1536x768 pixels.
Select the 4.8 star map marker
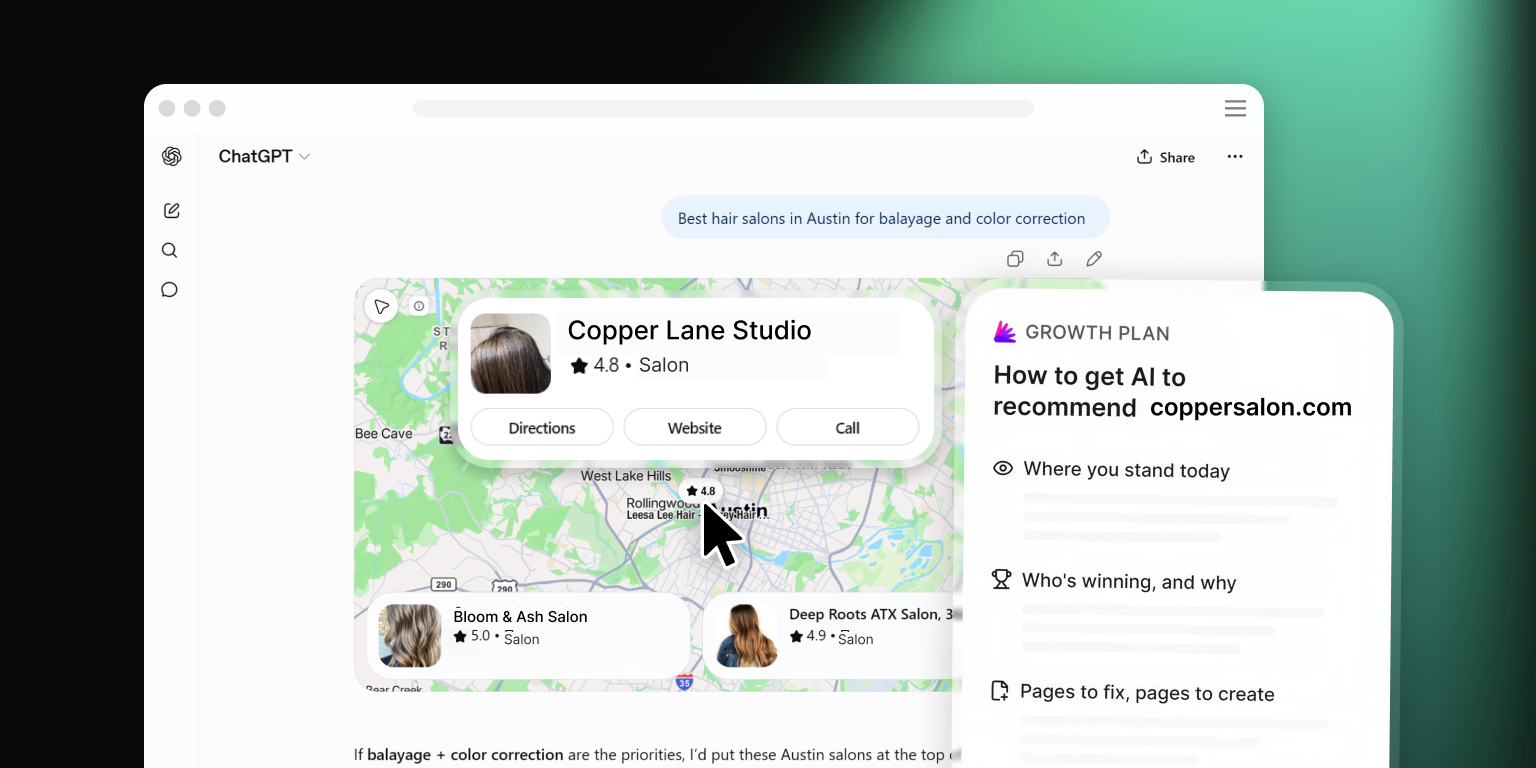click(x=701, y=491)
